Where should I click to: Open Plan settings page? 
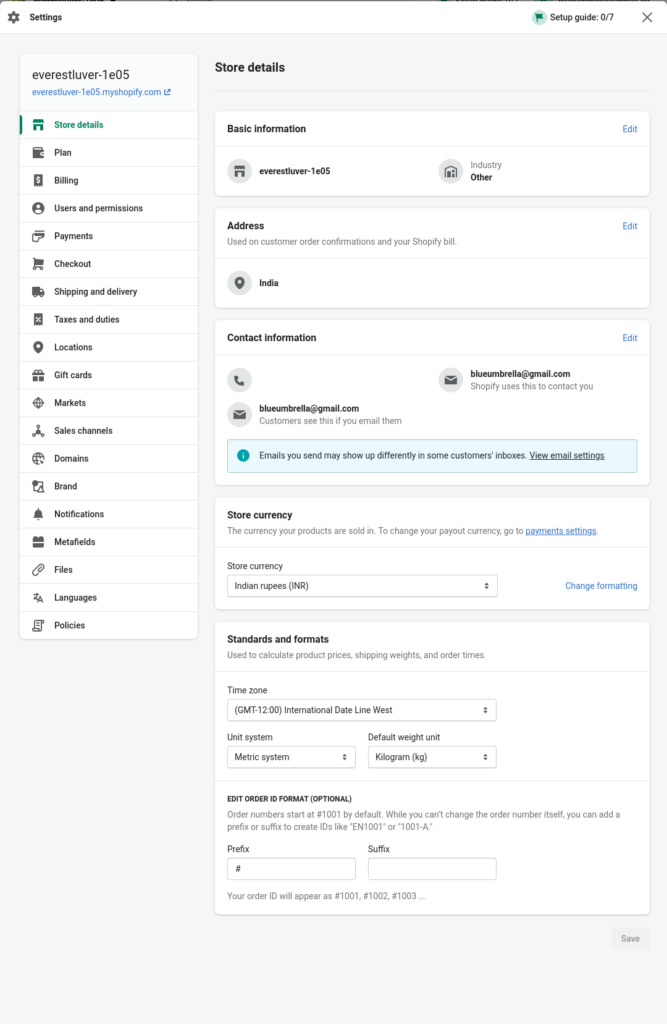point(109,153)
